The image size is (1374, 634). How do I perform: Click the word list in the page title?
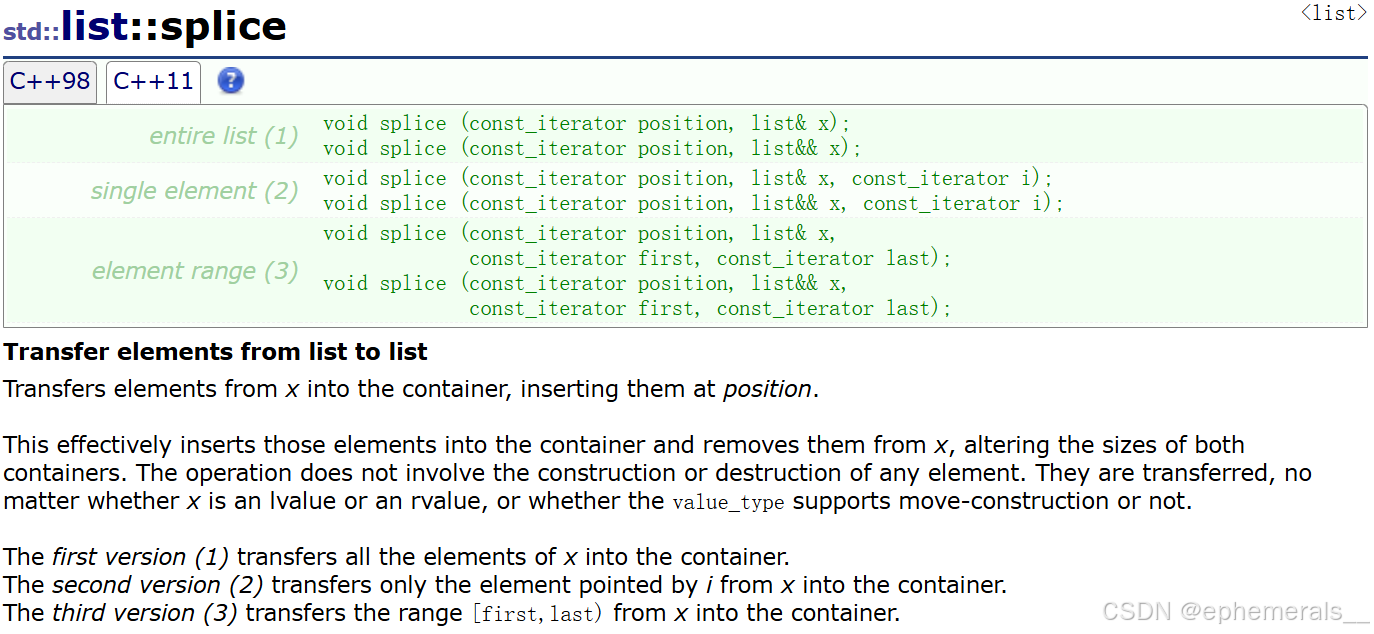pyautogui.click(x=95, y=27)
